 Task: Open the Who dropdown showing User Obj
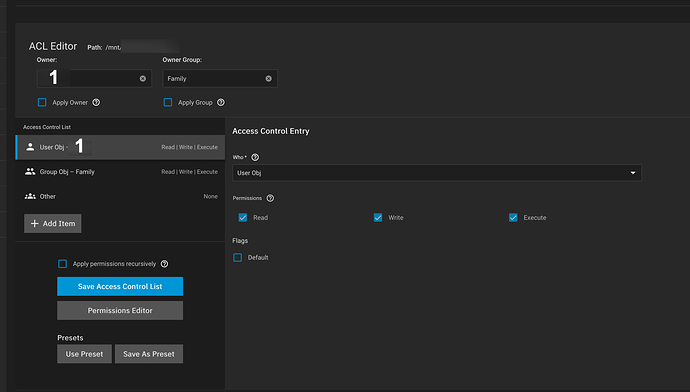click(437, 173)
